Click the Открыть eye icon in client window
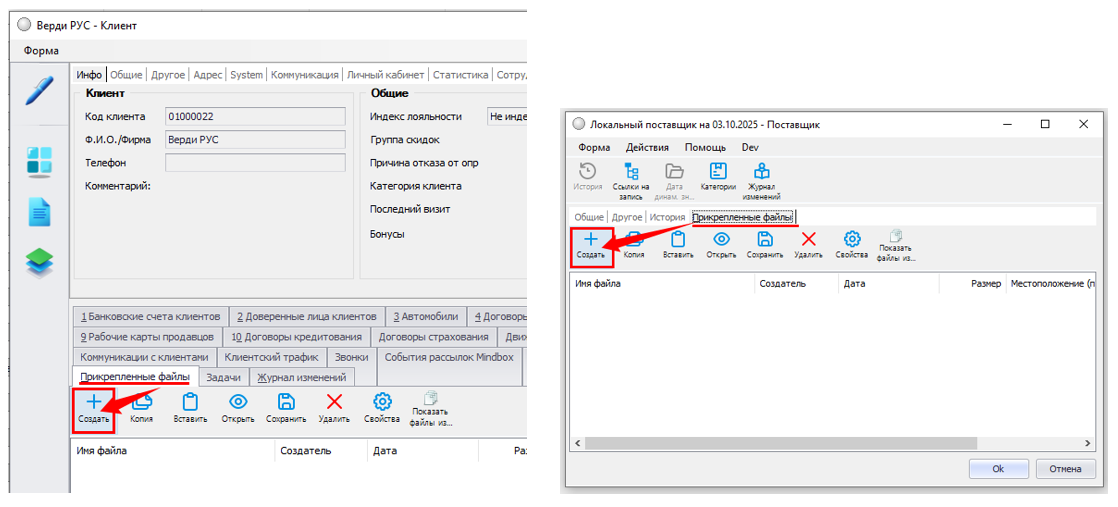 238,408
